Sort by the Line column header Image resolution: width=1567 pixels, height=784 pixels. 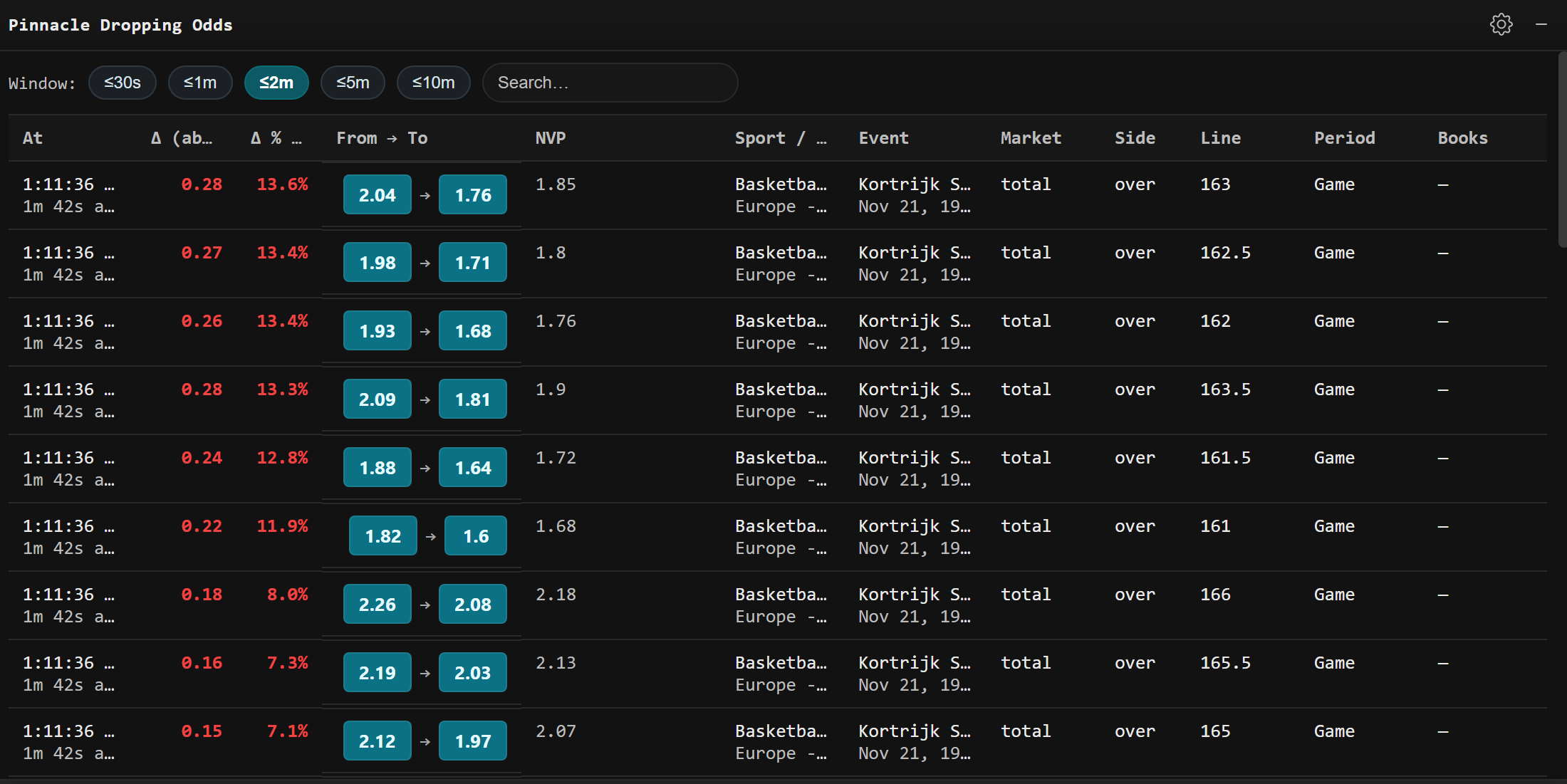coord(1221,137)
